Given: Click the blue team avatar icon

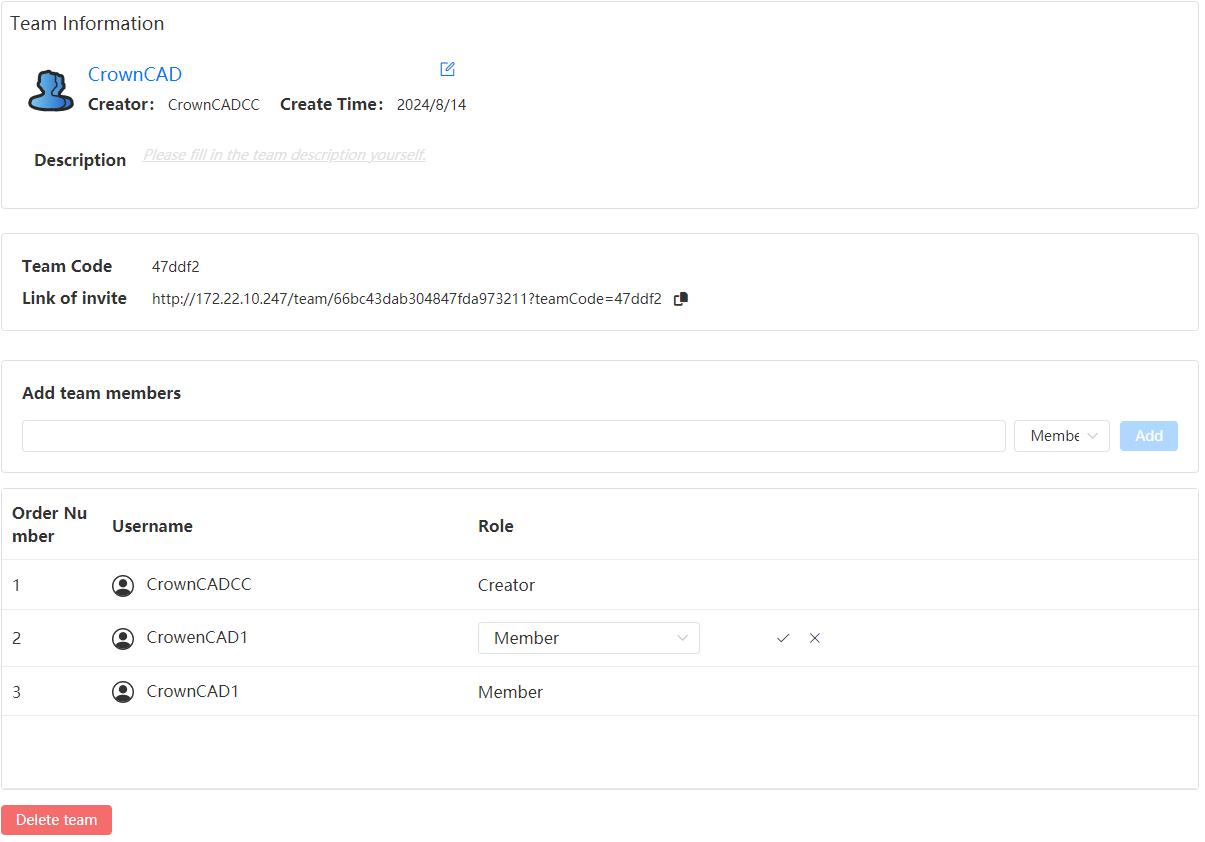Looking at the screenshot, I should pos(50,90).
